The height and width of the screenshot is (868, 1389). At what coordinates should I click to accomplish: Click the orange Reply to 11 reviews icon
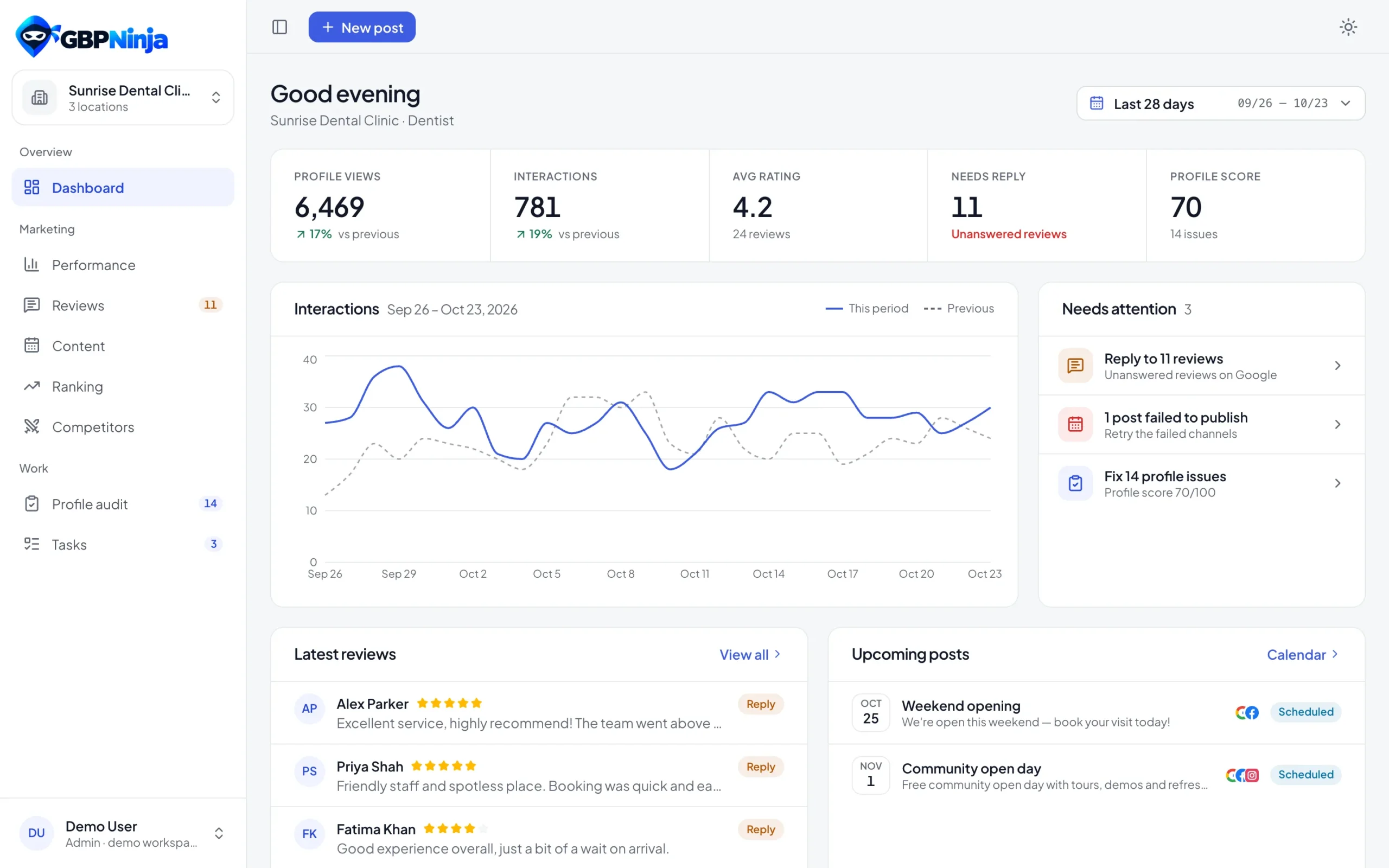(x=1075, y=366)
